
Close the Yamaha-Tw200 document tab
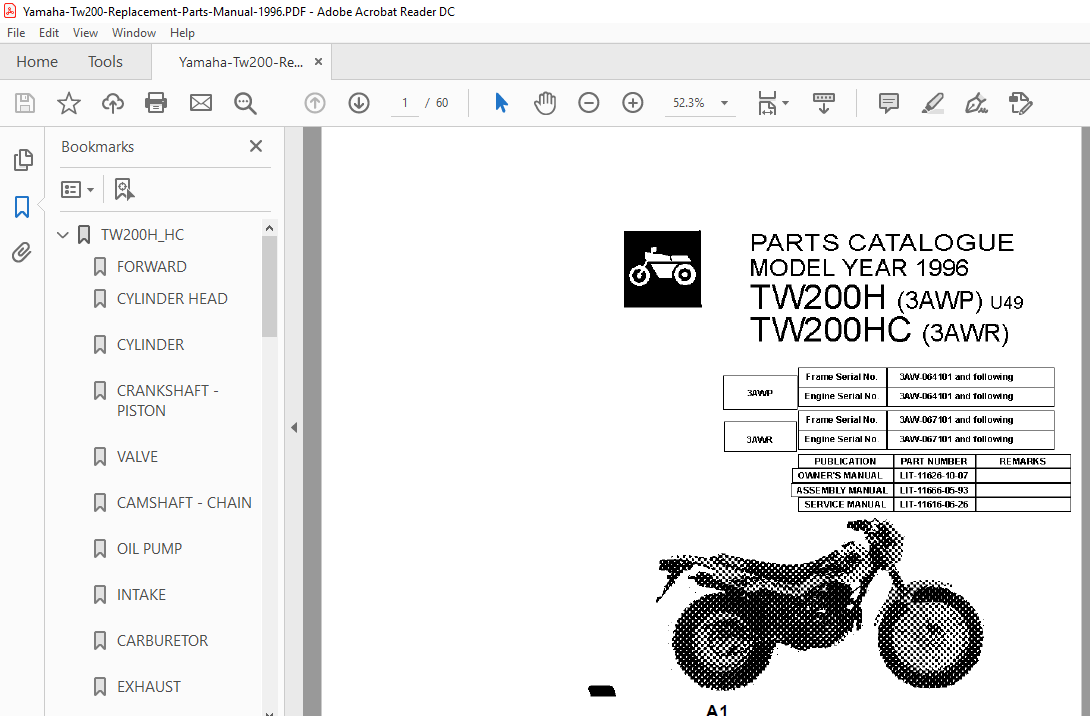click(x=318, y=62)
